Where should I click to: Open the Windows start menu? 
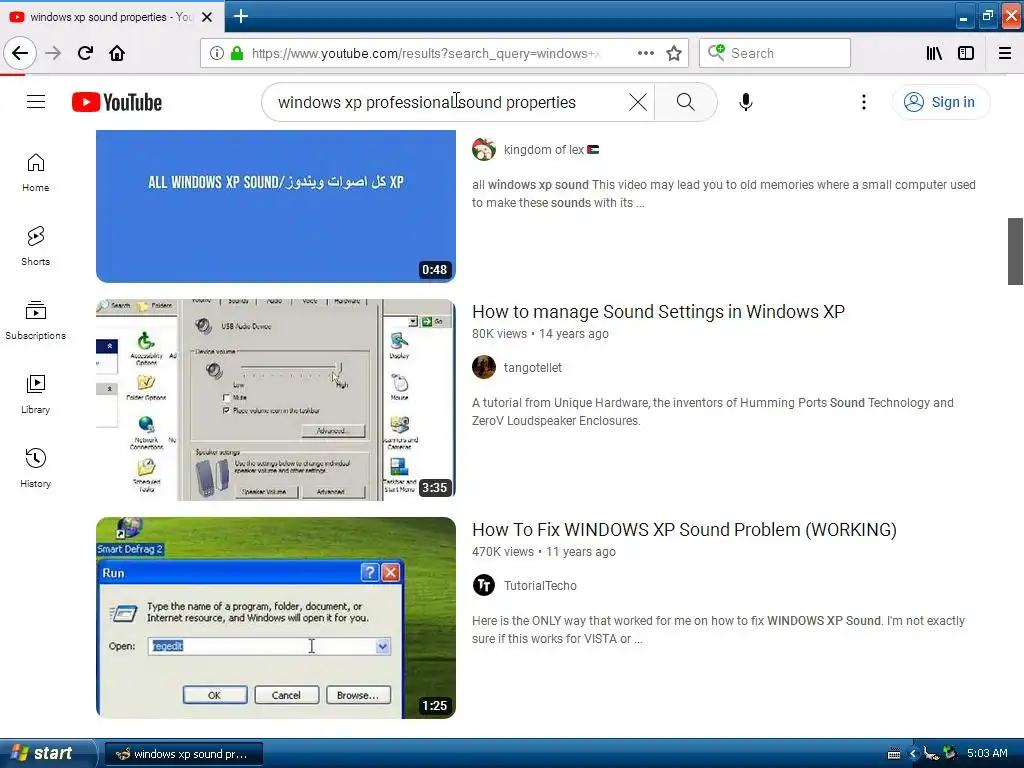pos(46,753)
